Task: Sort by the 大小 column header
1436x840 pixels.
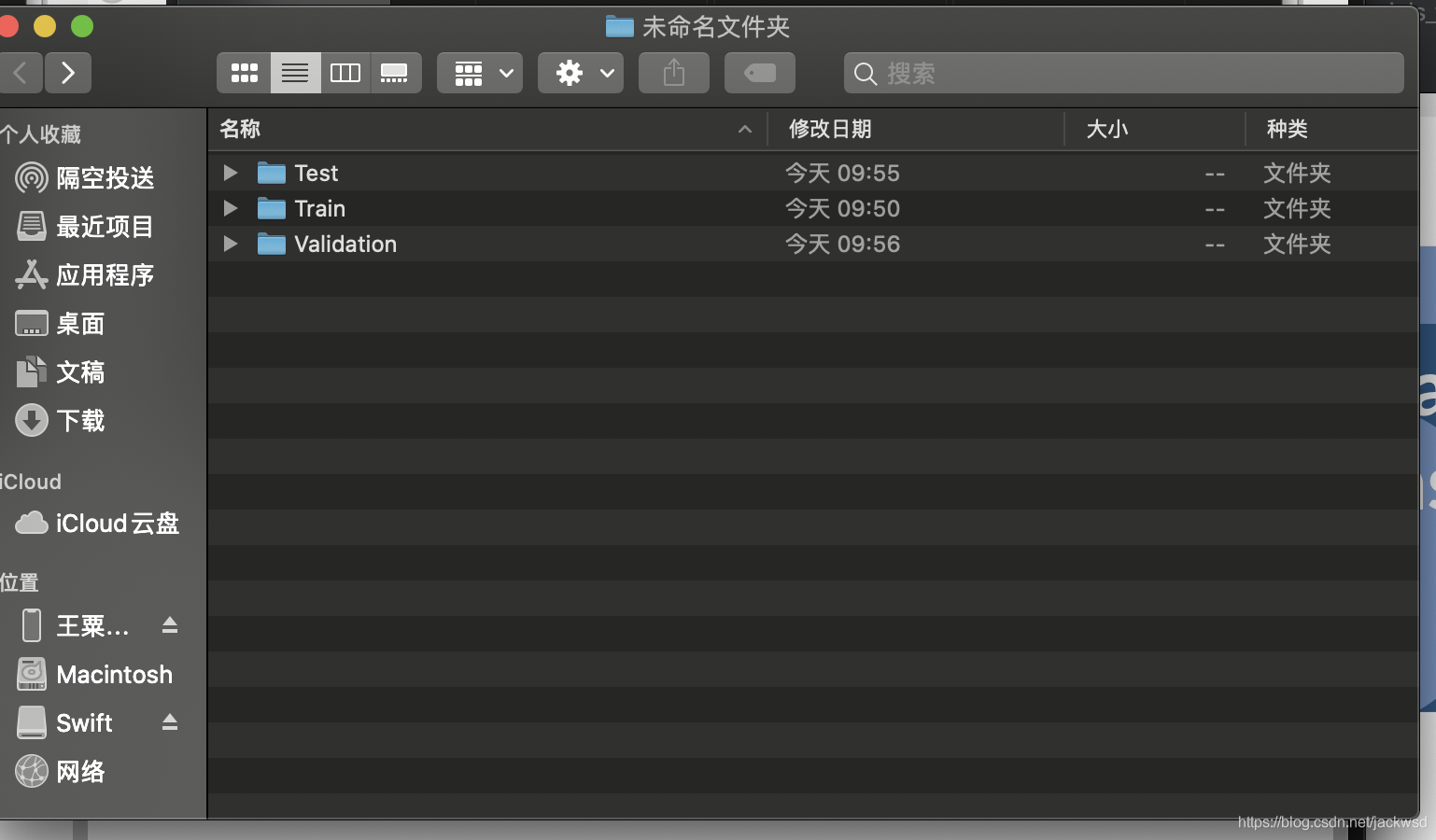Action: [1155, 129]
